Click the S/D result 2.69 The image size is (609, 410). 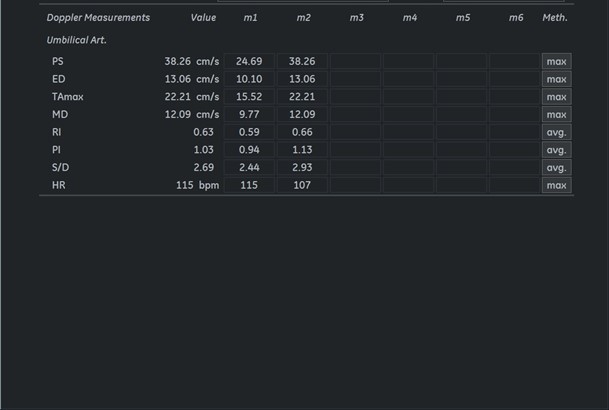click(204, 167)
